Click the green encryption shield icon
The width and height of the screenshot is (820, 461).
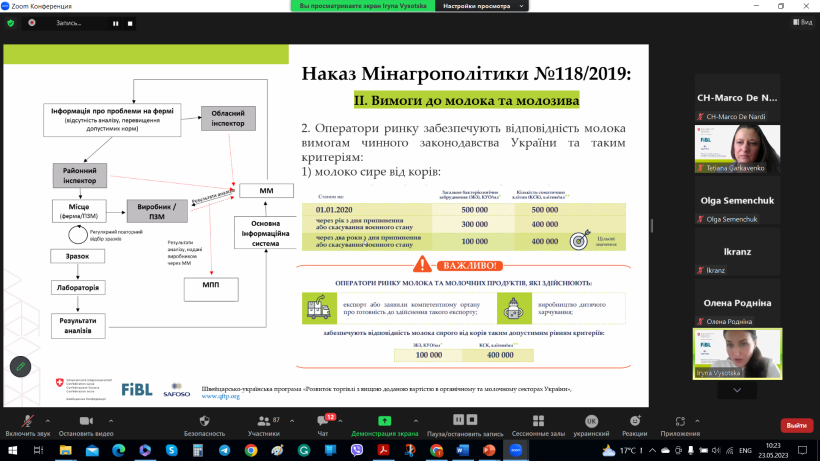(10, 23)
